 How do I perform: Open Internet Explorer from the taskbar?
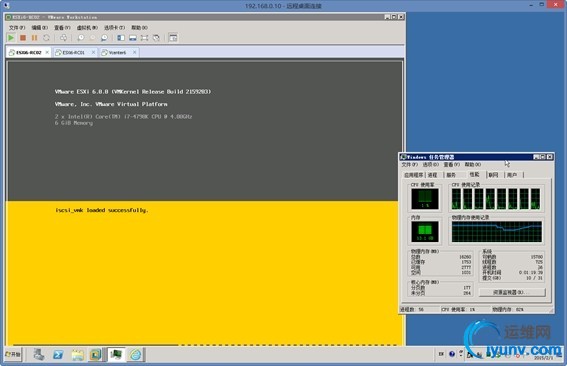pyautogui.click(x=136, y=355)
